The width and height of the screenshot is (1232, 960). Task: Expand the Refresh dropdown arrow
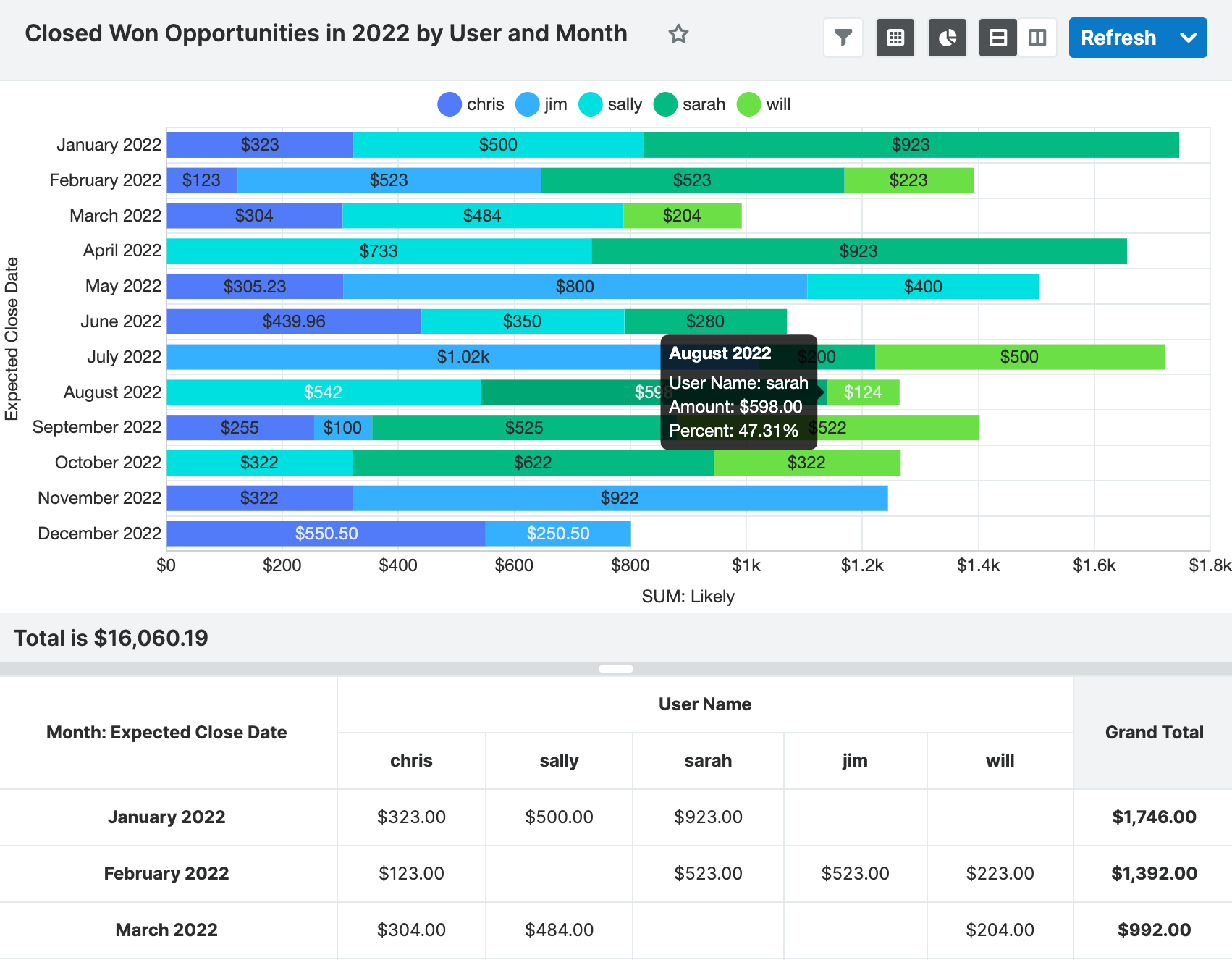click(x=1188, y=38)
